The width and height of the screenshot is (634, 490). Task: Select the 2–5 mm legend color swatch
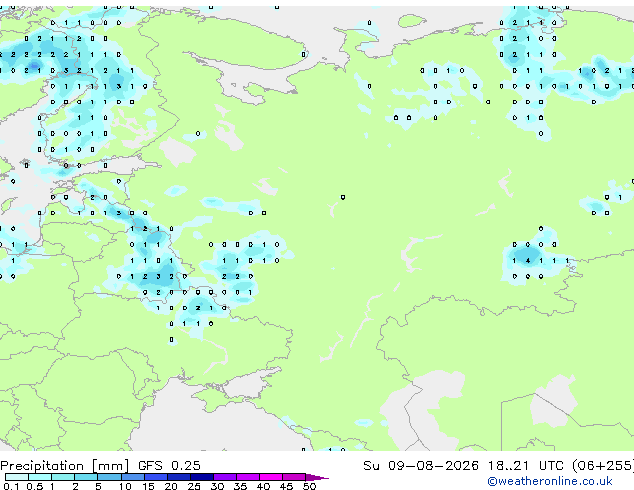[x=86, y=477]
